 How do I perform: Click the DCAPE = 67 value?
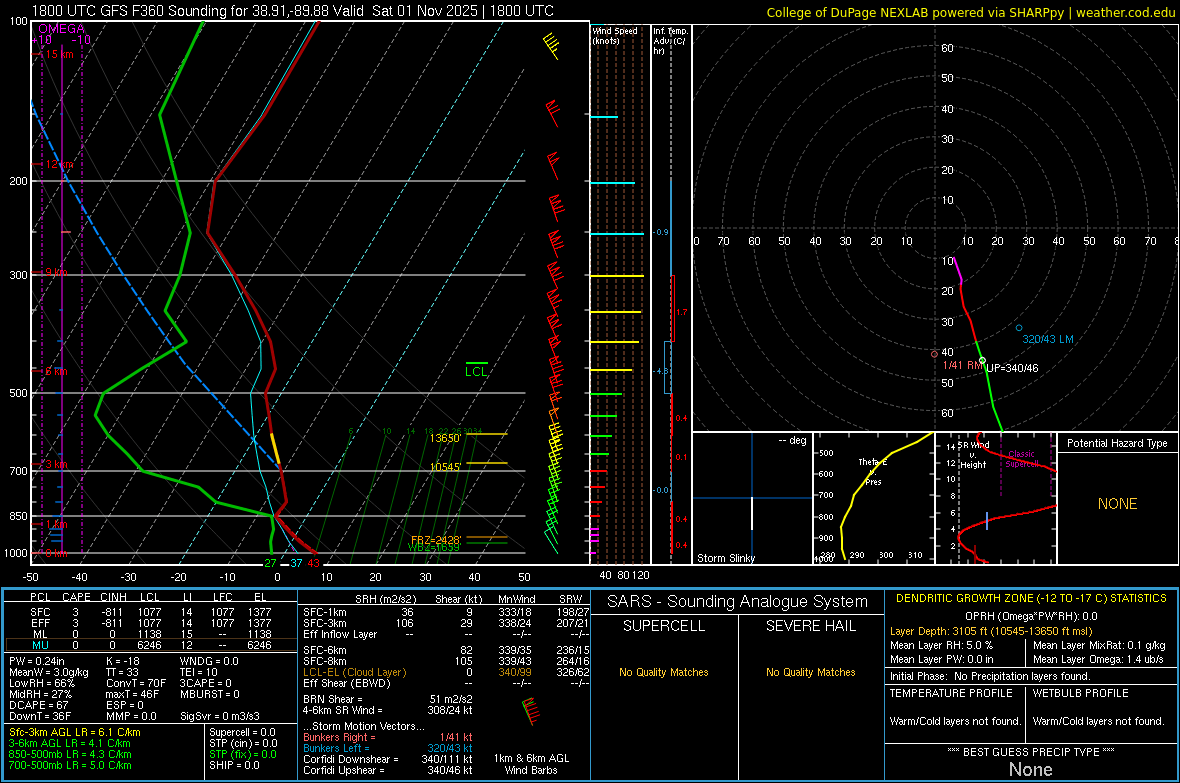click(38, 705)
